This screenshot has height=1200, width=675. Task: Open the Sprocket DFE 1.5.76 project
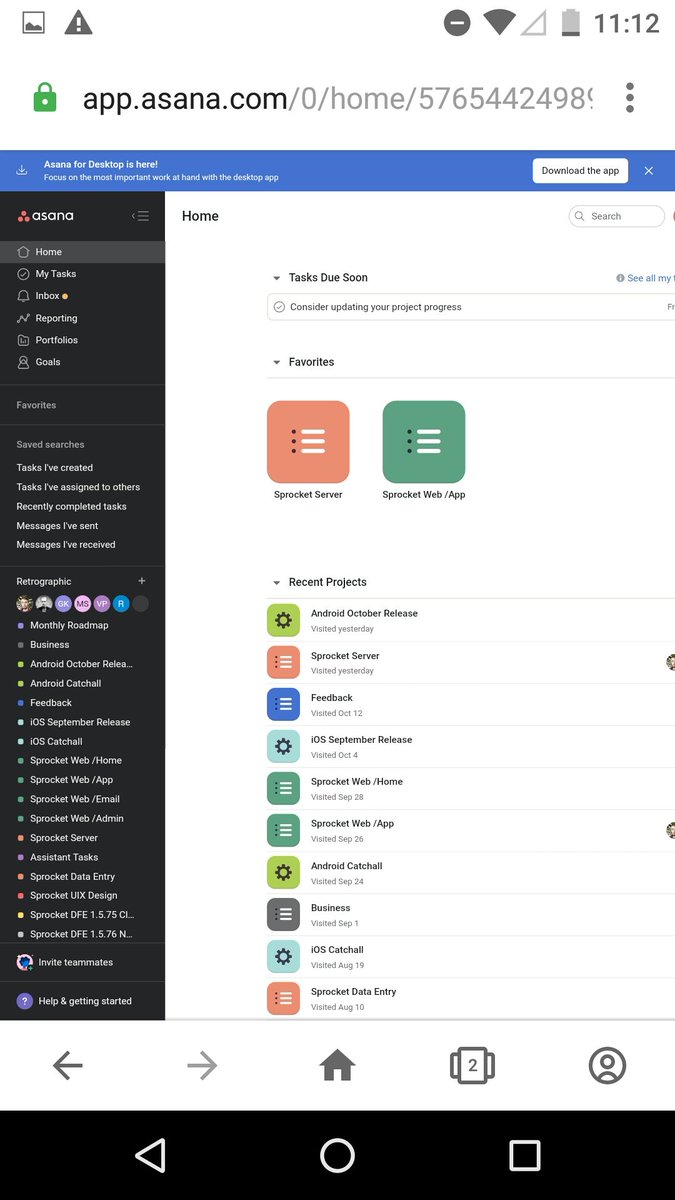[81, 934]
